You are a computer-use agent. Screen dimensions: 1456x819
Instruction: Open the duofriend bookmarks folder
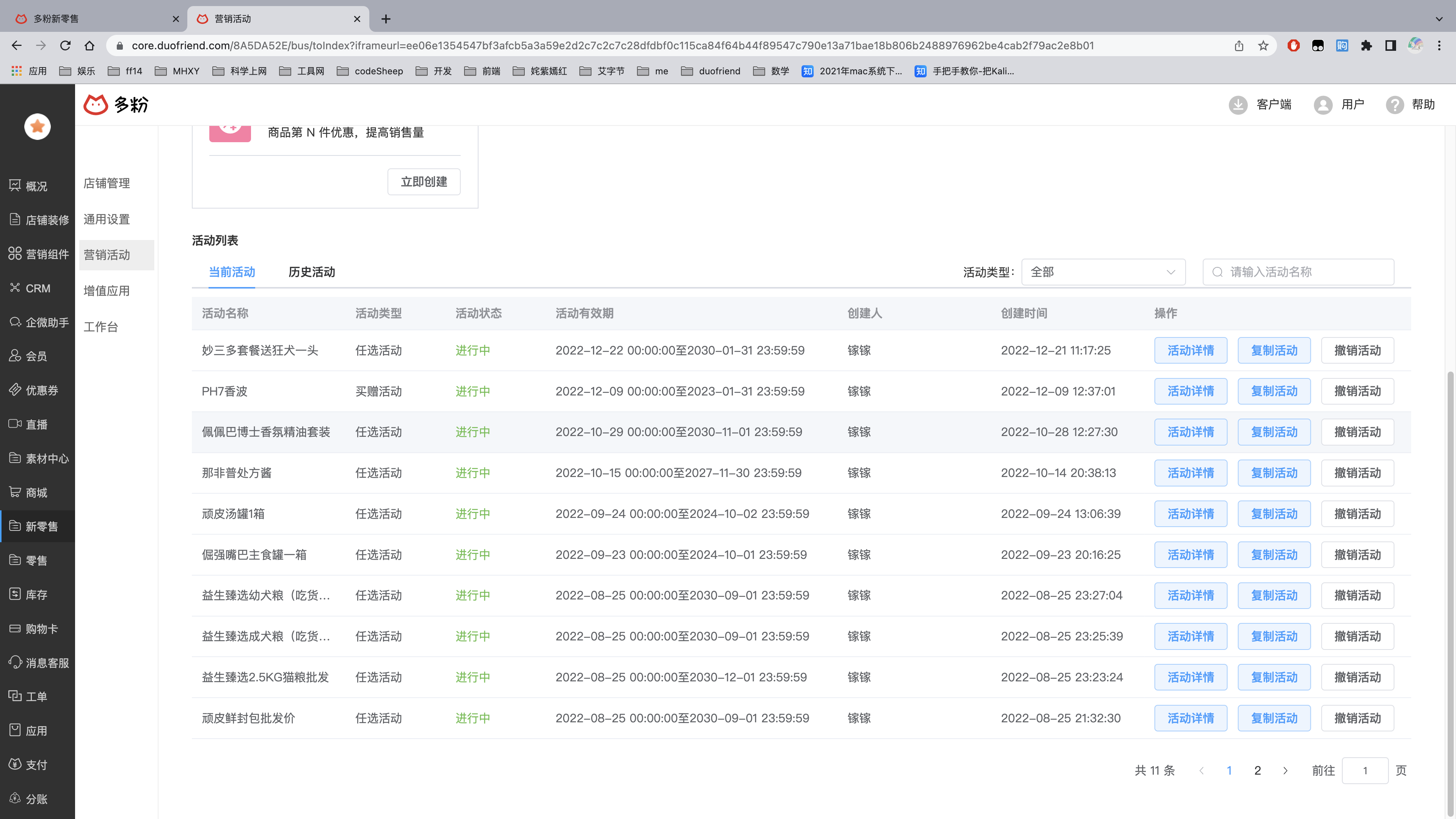(x=711, y=71)
